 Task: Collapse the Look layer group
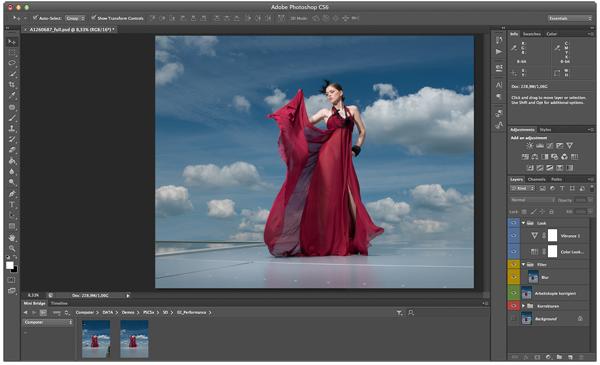[x=523, y=223]
